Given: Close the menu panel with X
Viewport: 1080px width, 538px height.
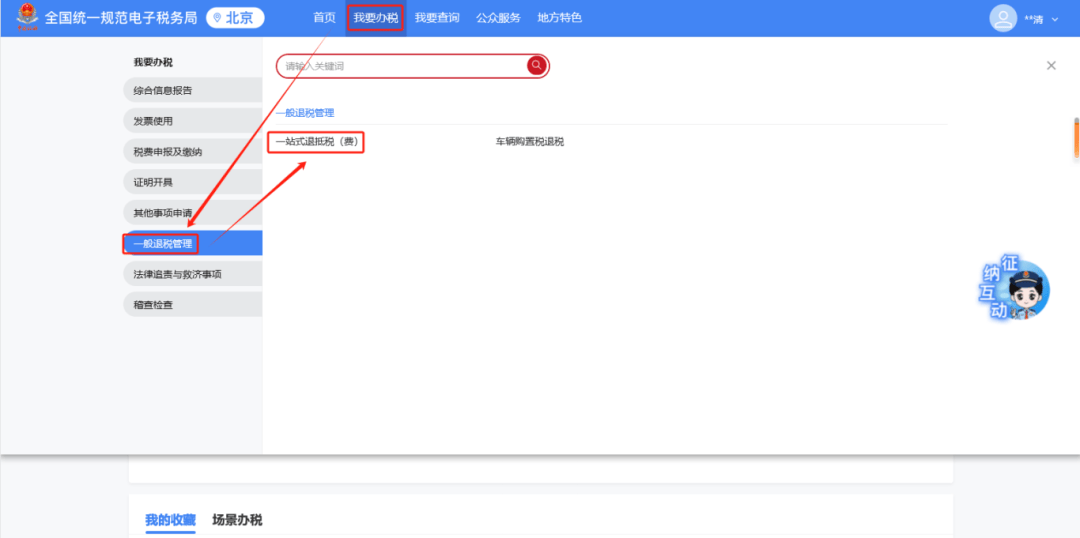Looking at the screenshot, I should coord(1051,66).
